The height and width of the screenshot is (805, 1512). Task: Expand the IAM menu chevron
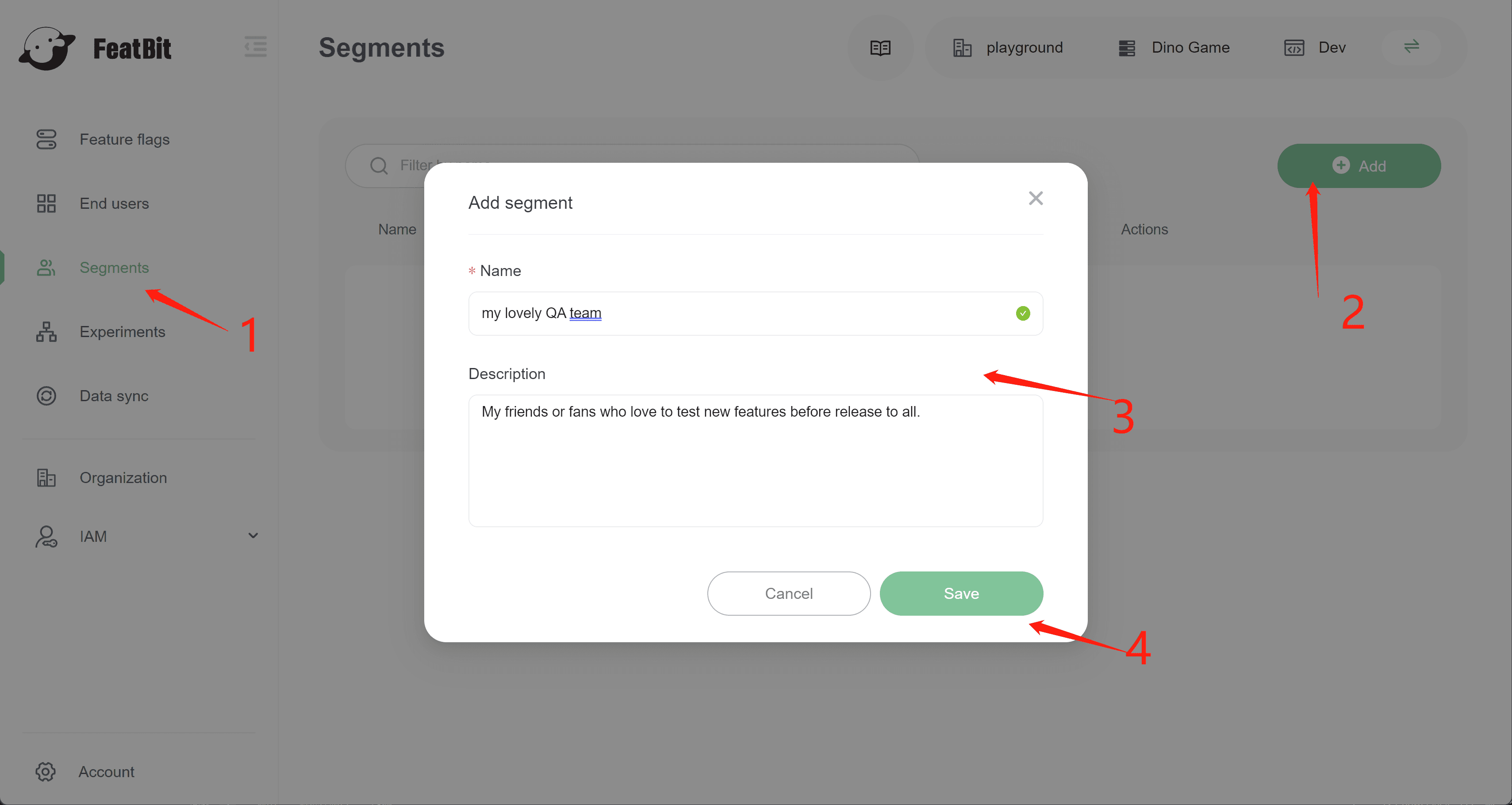coord(253,536)
